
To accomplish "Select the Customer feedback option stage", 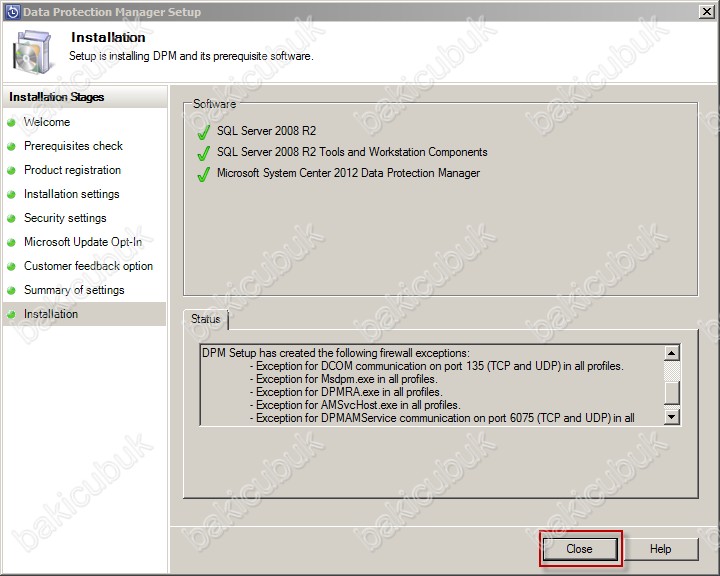I will pyautogui.click(x=88, y=266).
